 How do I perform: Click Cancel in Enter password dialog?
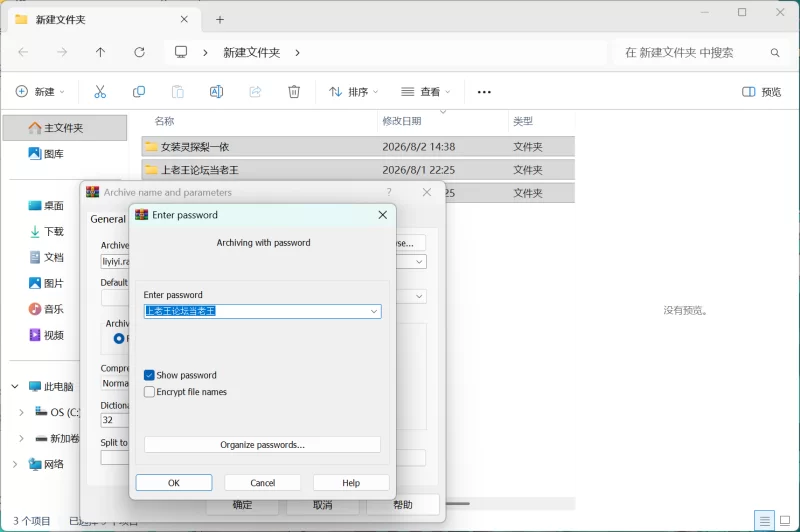[262, 483]
